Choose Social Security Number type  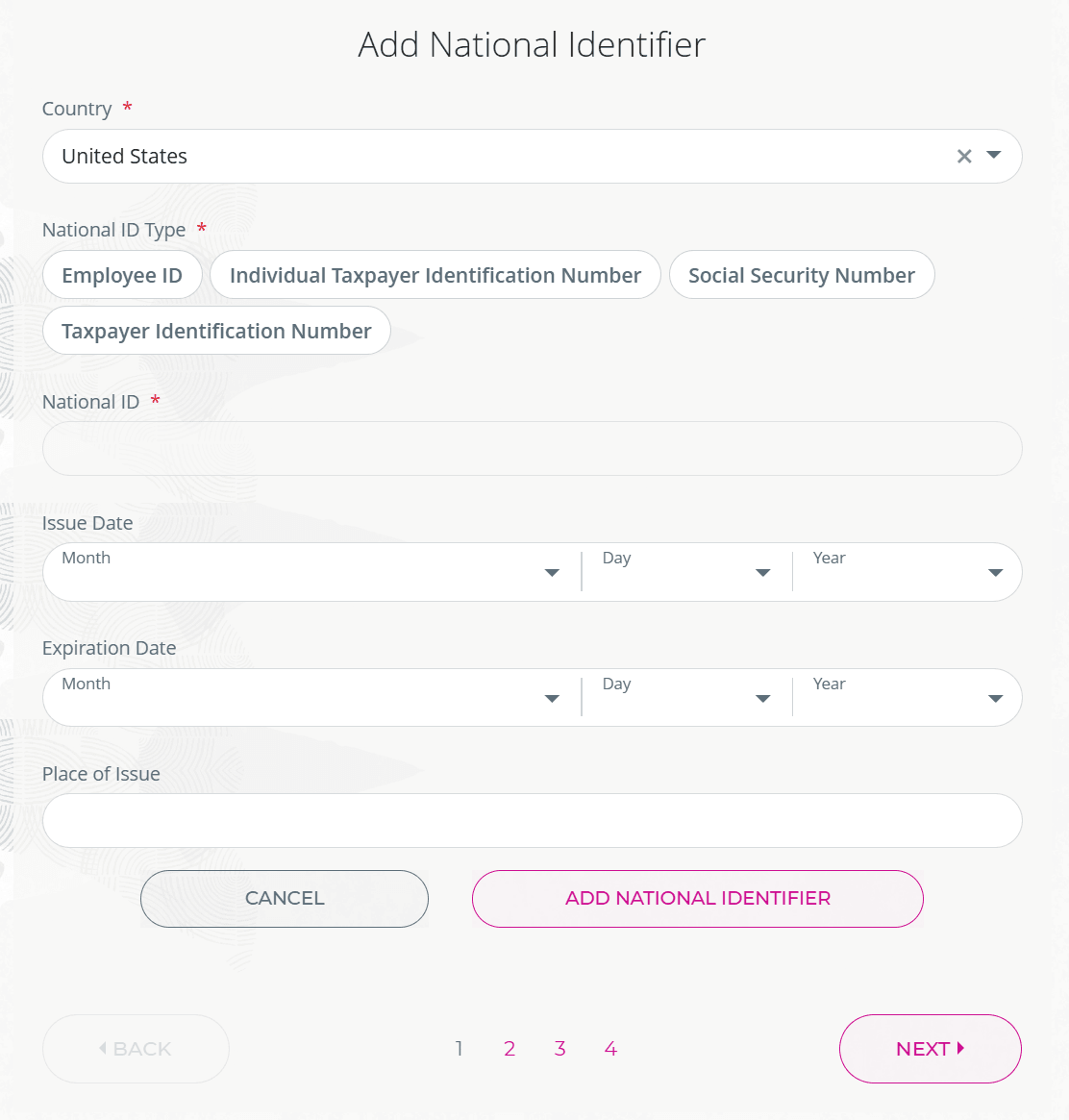tap(801, 275)
